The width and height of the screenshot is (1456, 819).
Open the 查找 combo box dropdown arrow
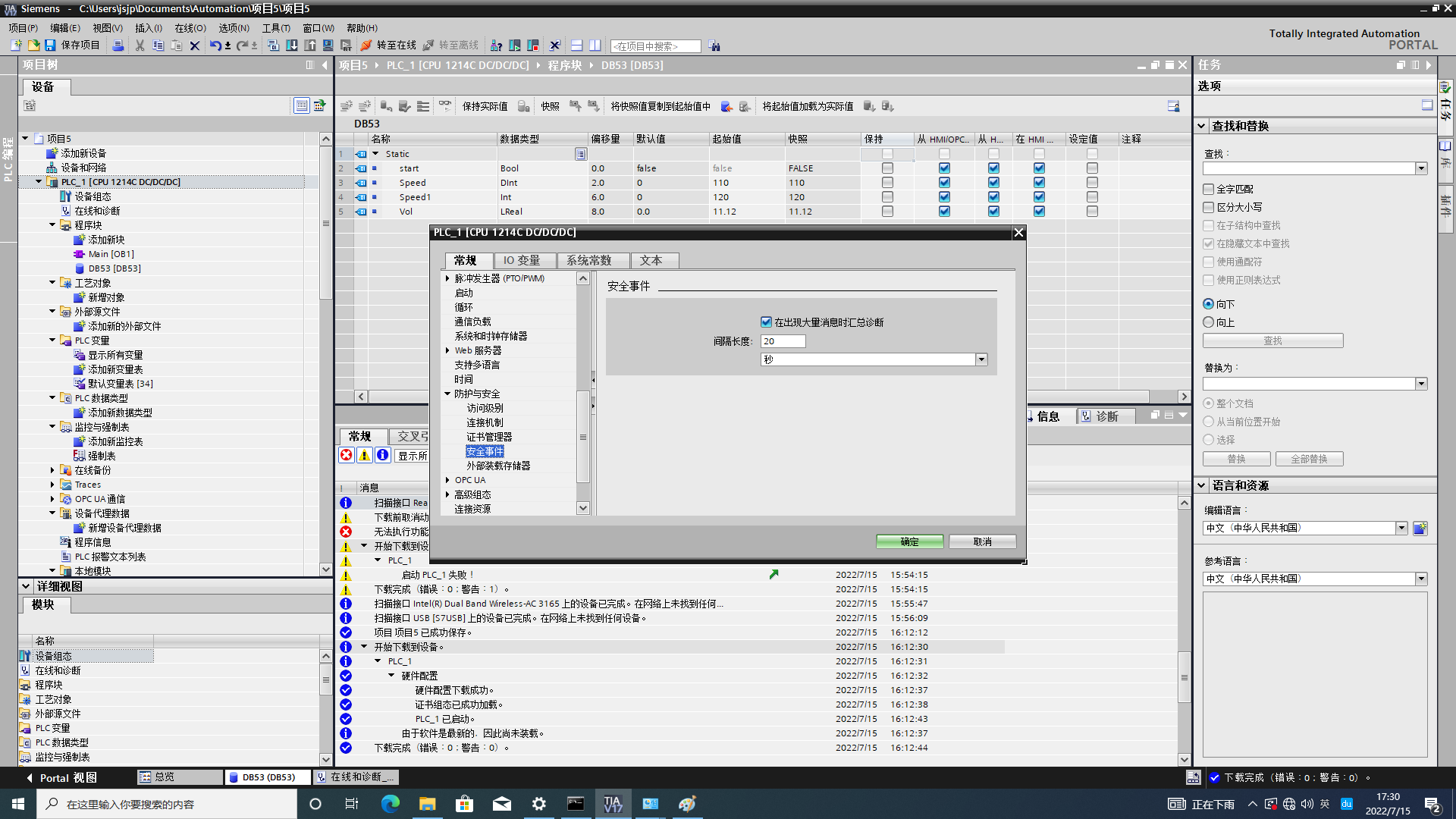[x=1421, y=168]
